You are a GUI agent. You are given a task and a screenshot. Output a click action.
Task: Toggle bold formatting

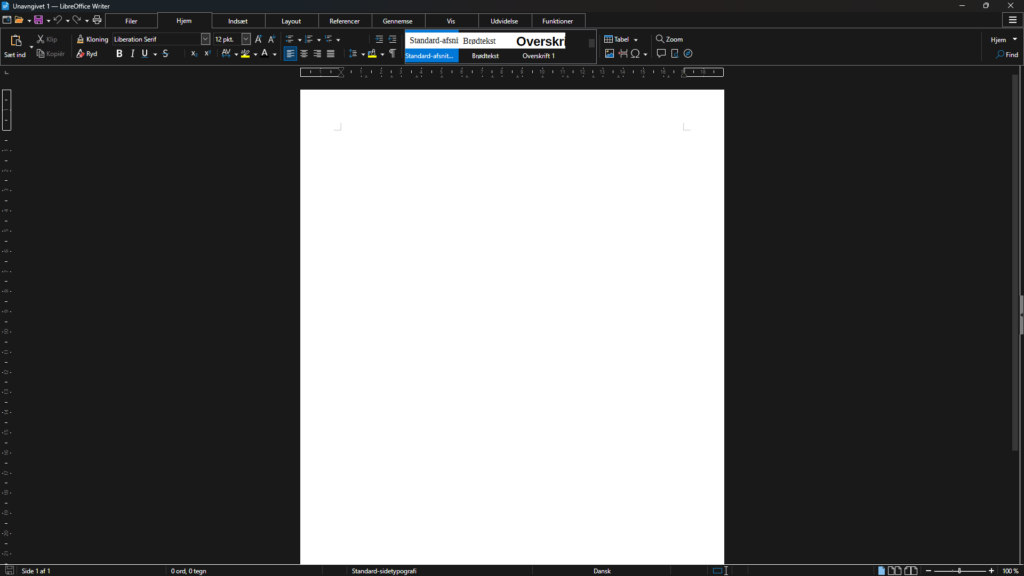119,54
